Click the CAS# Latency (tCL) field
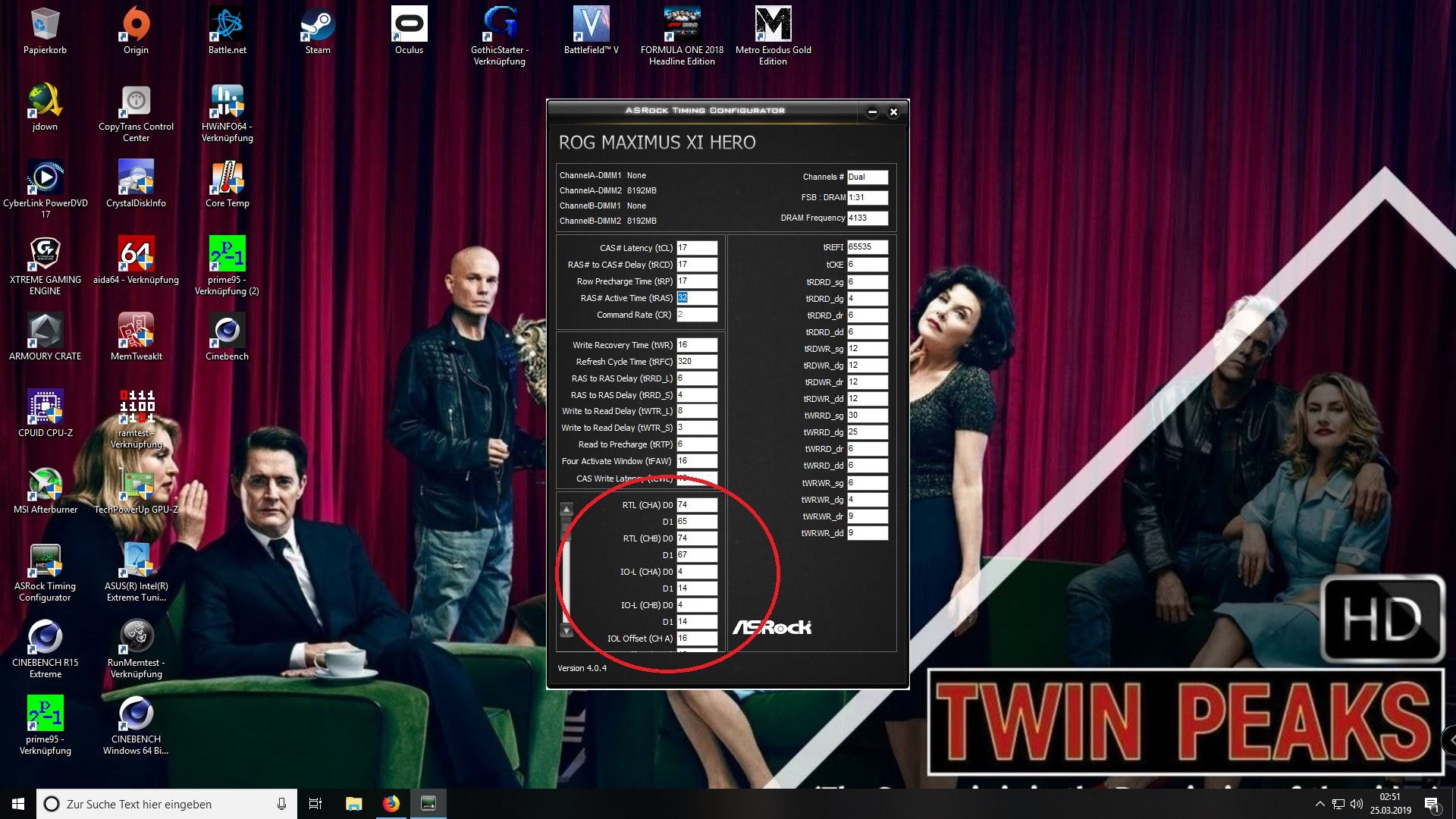Viewport: 1456px width, 819px height. point(696,248)
